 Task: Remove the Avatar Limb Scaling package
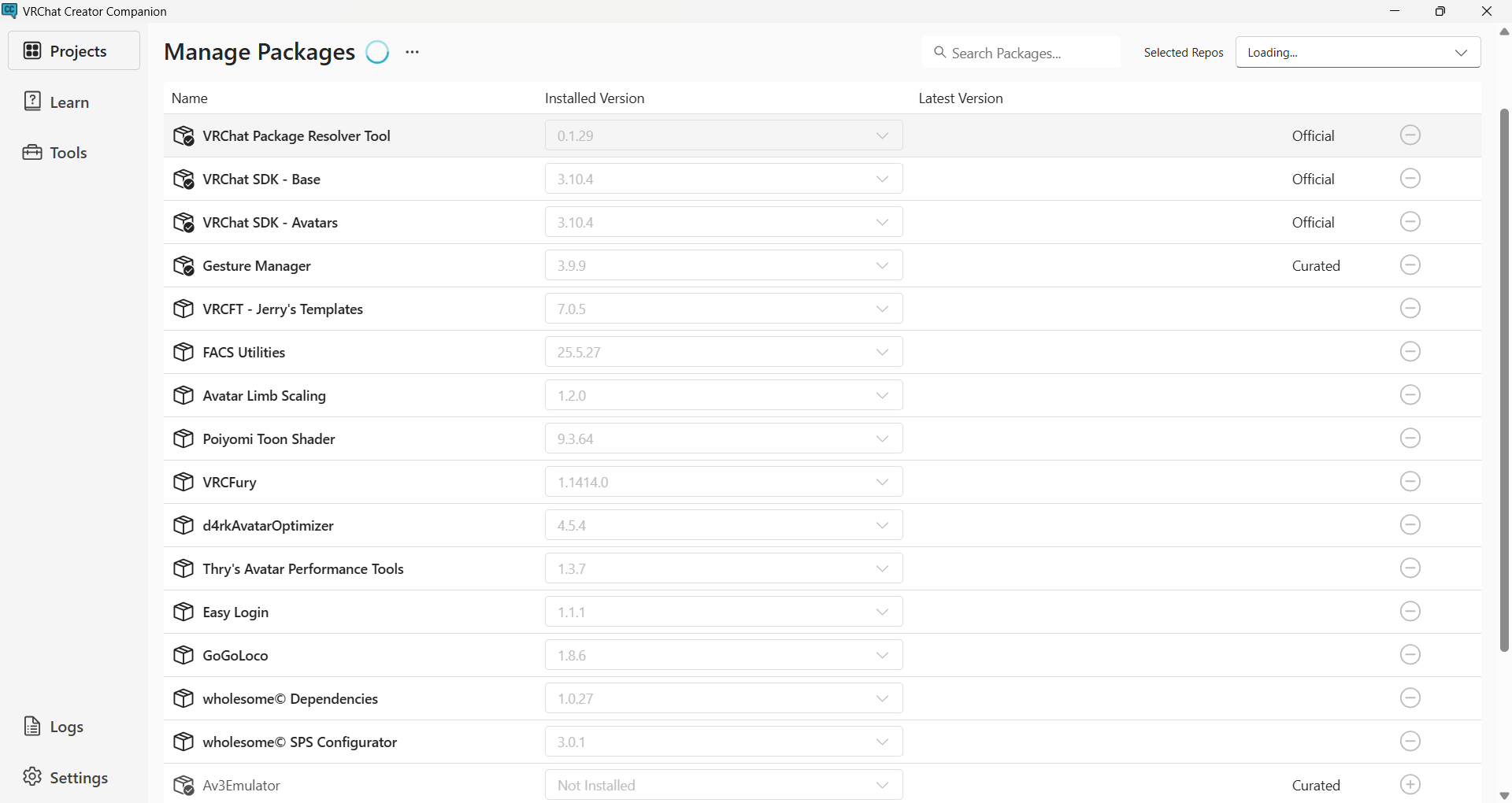[1410, 395]
